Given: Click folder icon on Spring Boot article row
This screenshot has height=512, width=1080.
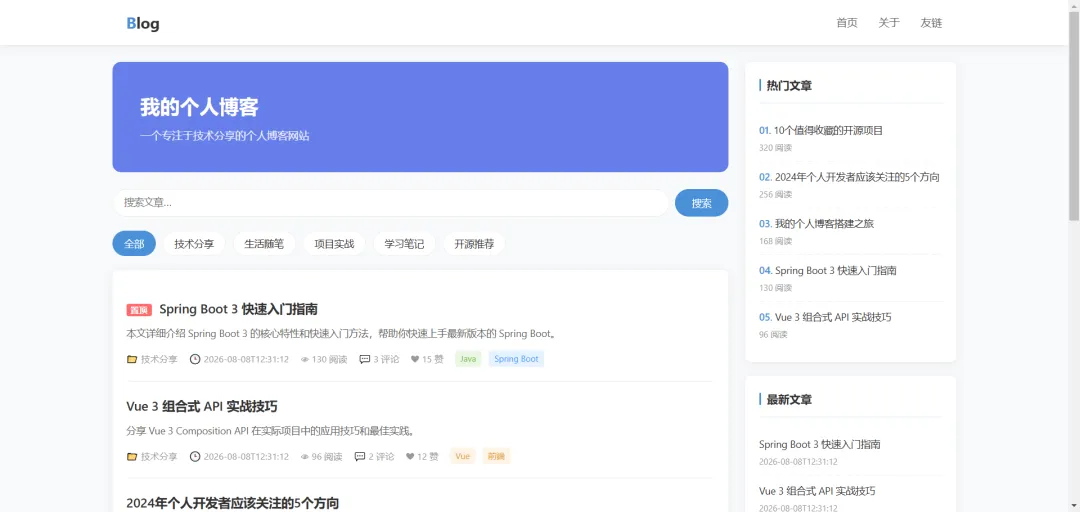Looking at the screenshot, I should [x=132, y=359].
